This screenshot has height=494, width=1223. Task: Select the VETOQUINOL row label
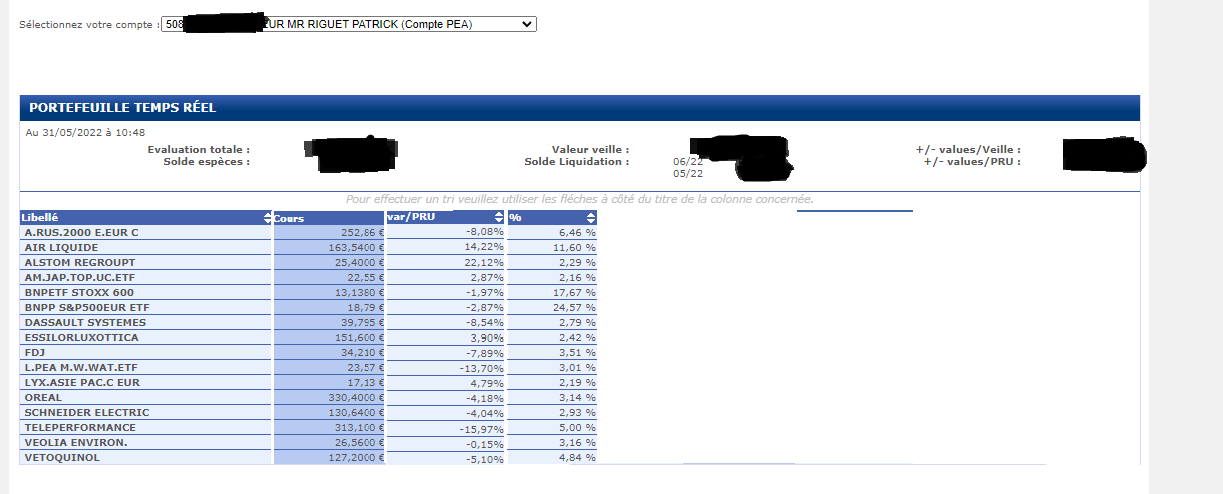pos(62,457)
